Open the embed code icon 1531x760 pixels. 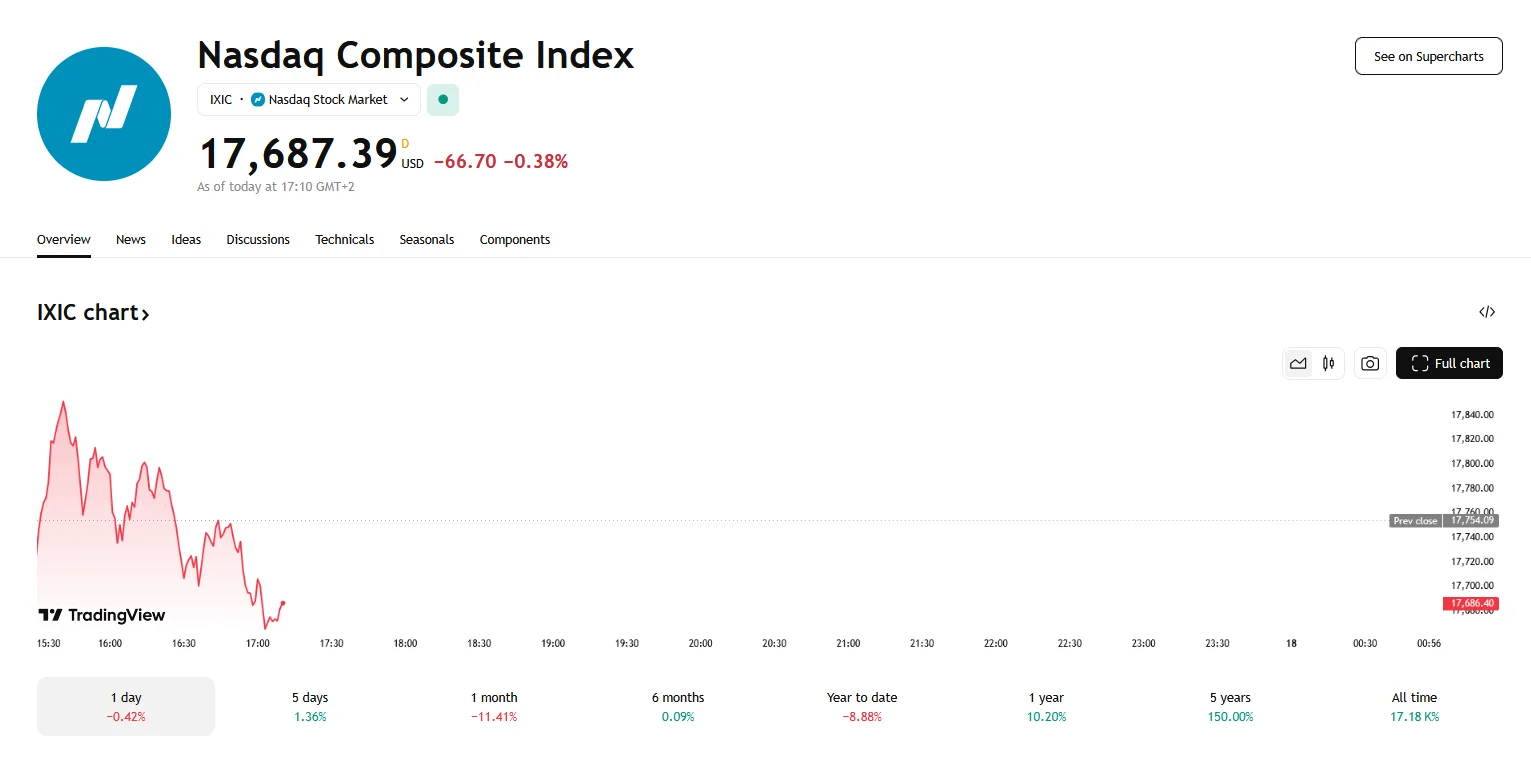click(1487, 312)
